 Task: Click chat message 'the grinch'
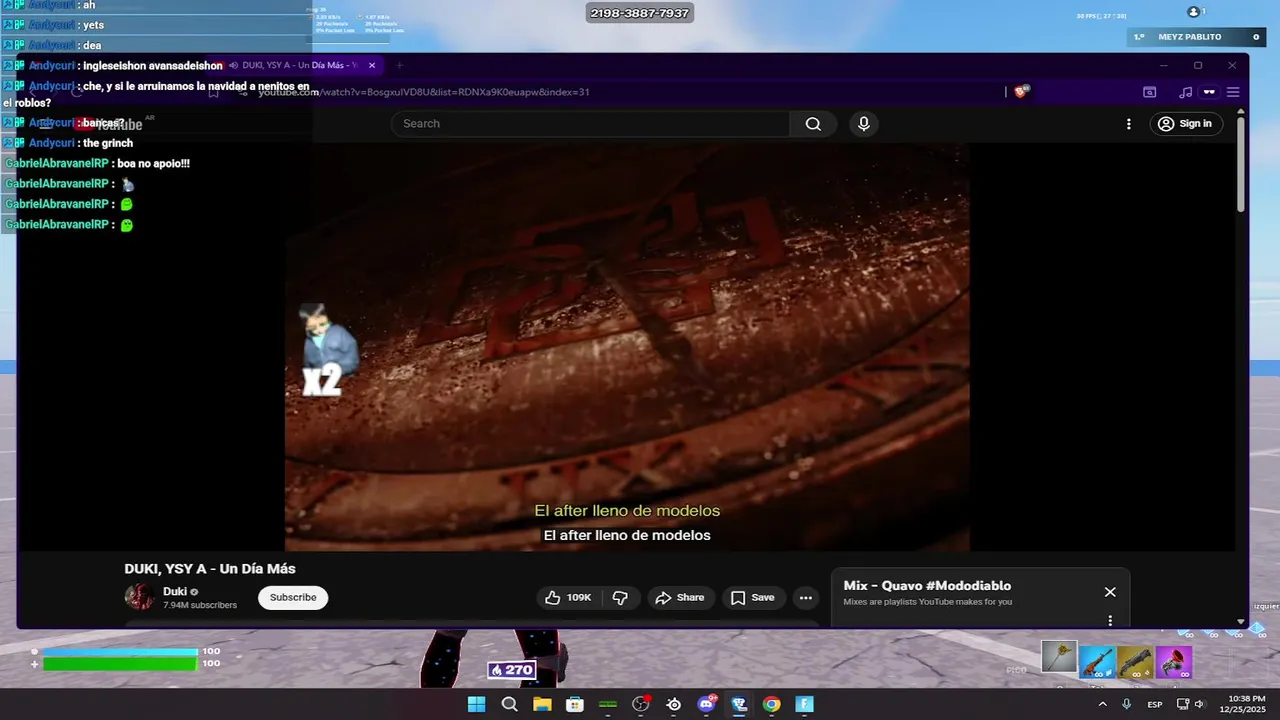pyautogui.click(x=108, y=143)
